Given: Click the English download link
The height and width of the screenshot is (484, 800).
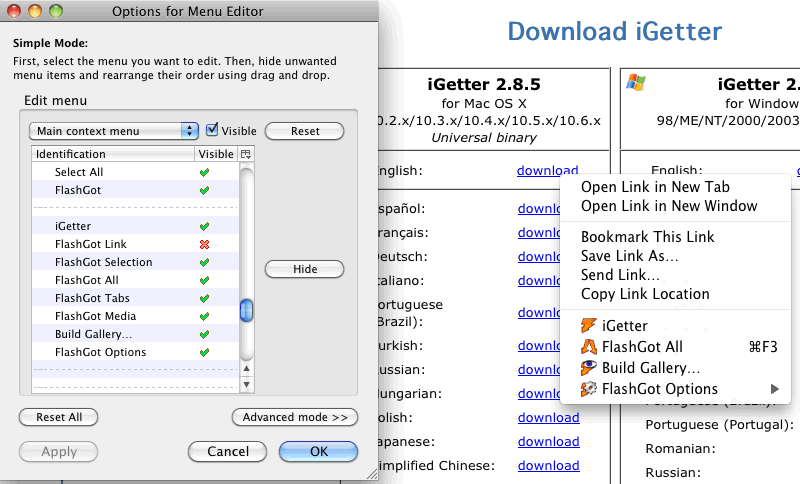Looking at the screenshot, I should [x=547, y=170].
